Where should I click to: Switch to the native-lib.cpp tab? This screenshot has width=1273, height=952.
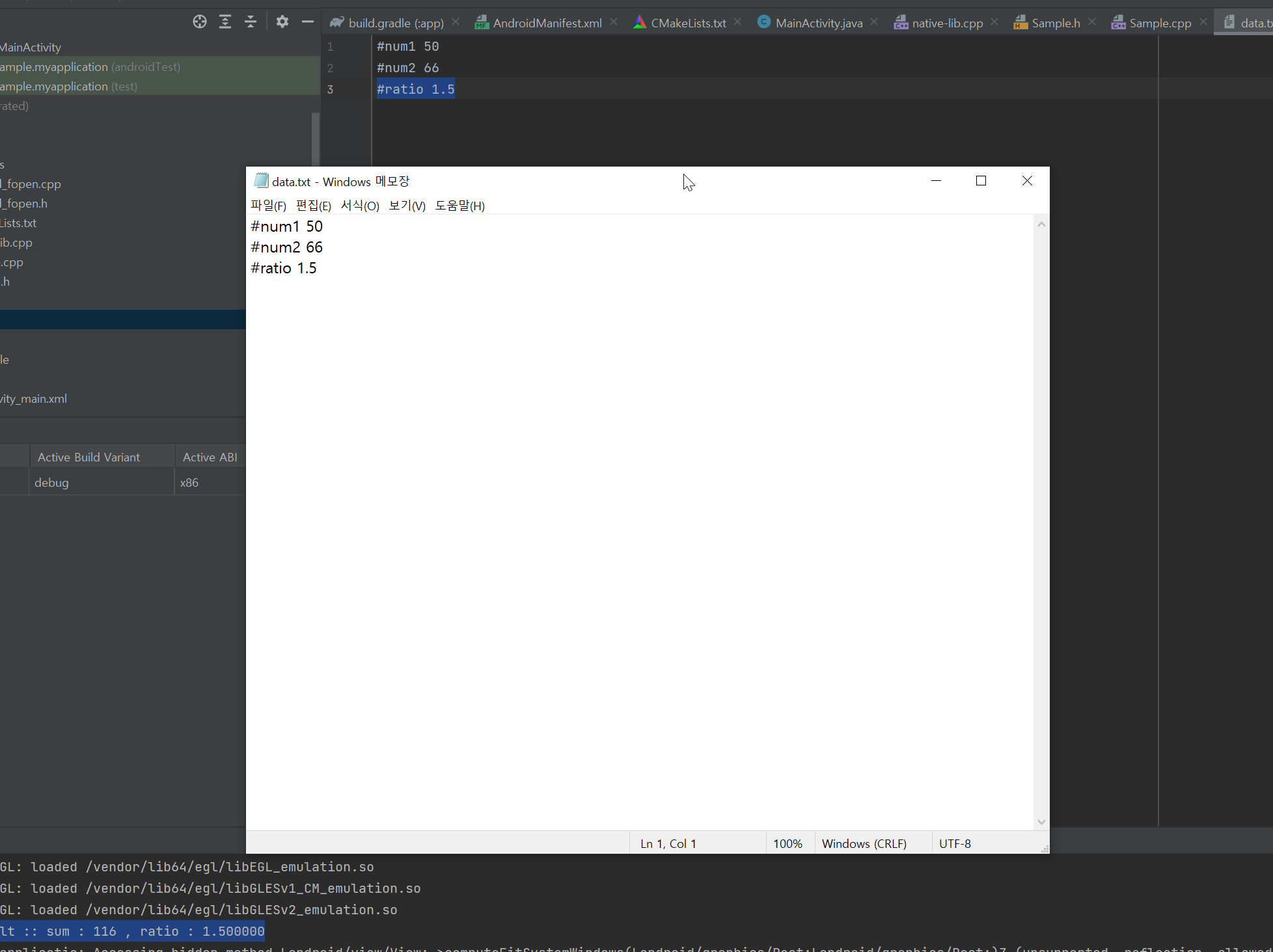pyautogui.click(x=947, y=23)
